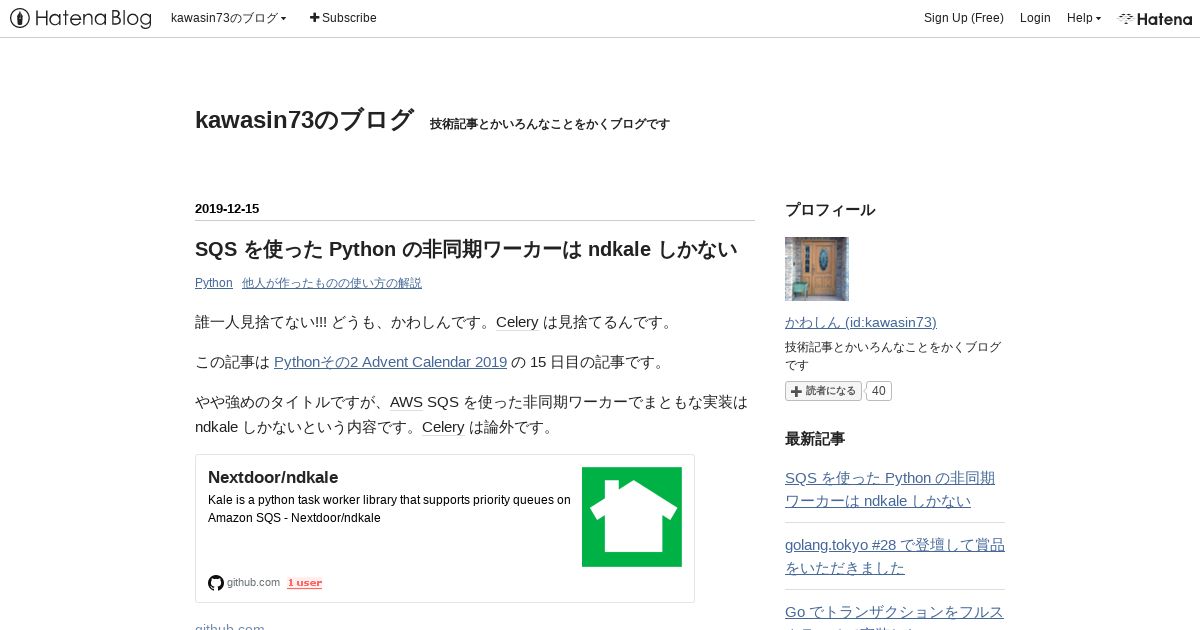Expand the Help dropdown menu
The width and height of the screenshot is (1200, 630).
1084,18
